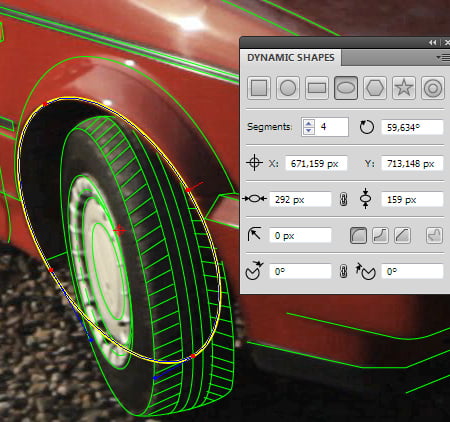Select the dynamic star shape icon

(x=404, y=88)
